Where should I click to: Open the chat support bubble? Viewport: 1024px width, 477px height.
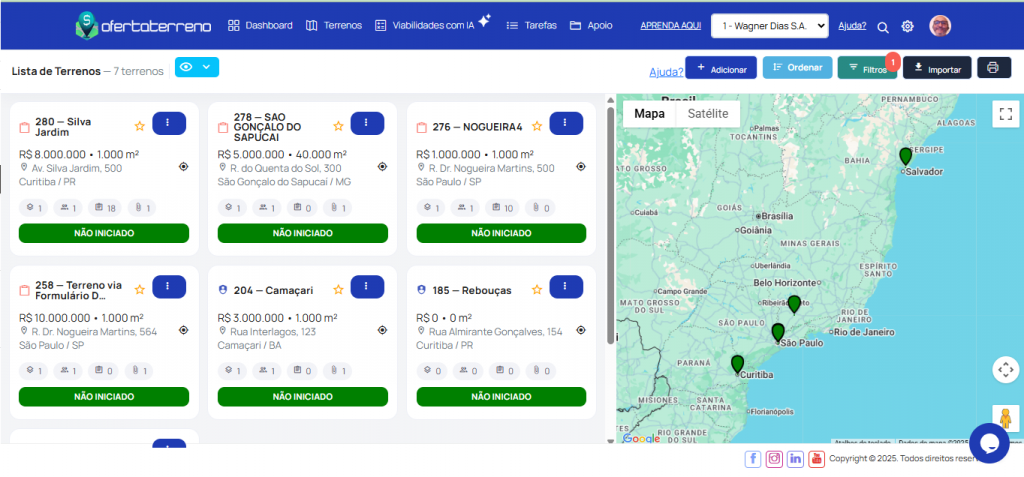point(989,443)
